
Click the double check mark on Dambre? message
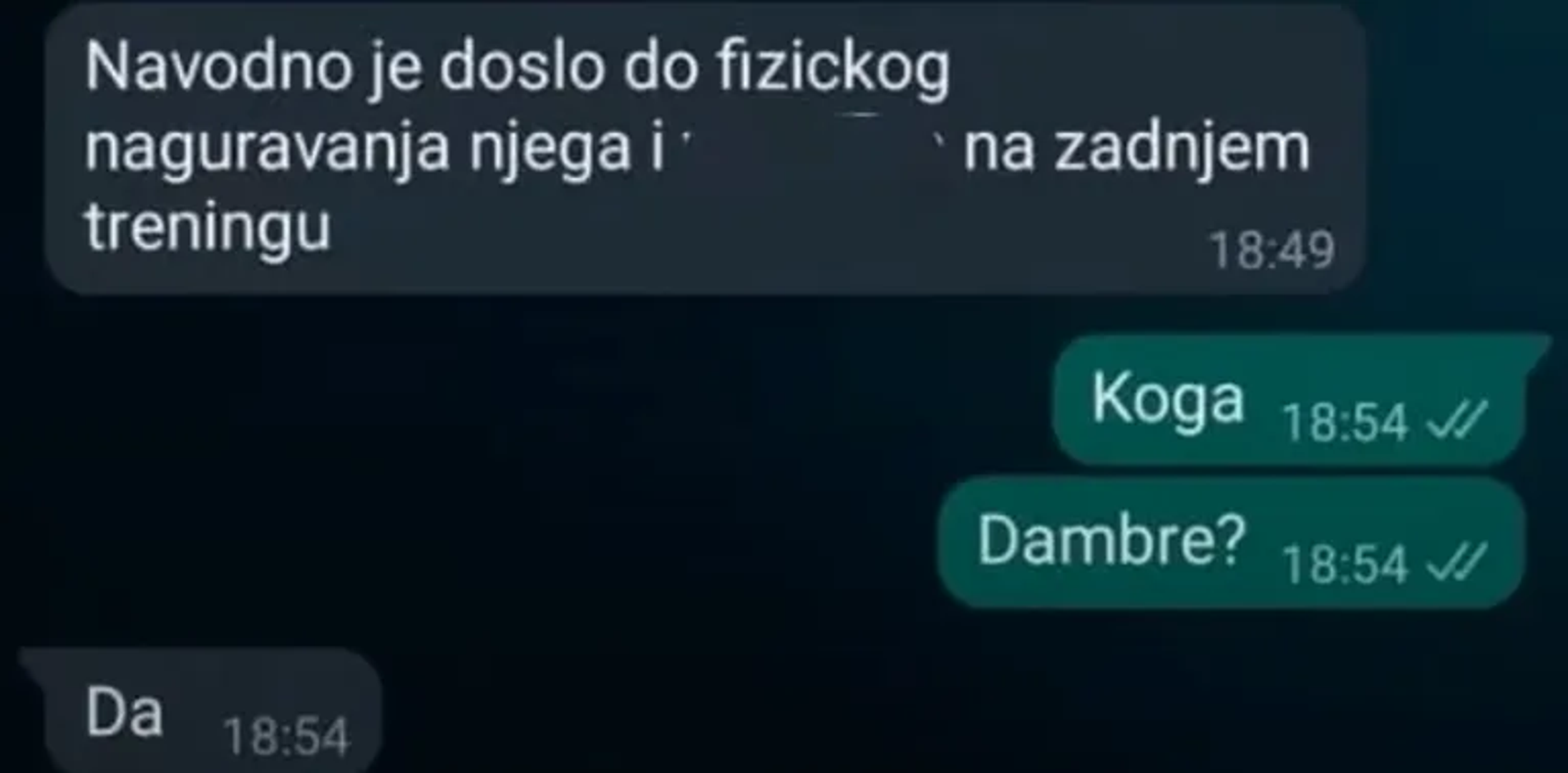click(x=1456, y=563)
